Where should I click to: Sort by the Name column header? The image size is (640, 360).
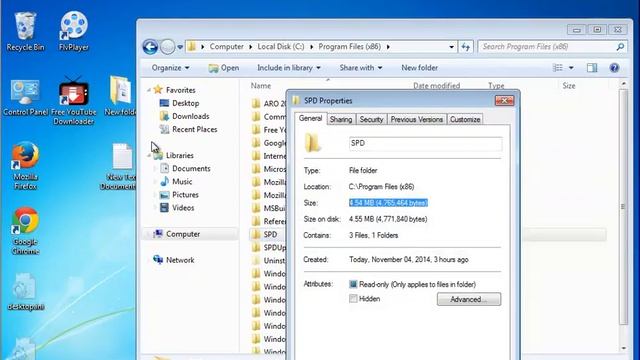pyautogui.click(x=261, y=86)
